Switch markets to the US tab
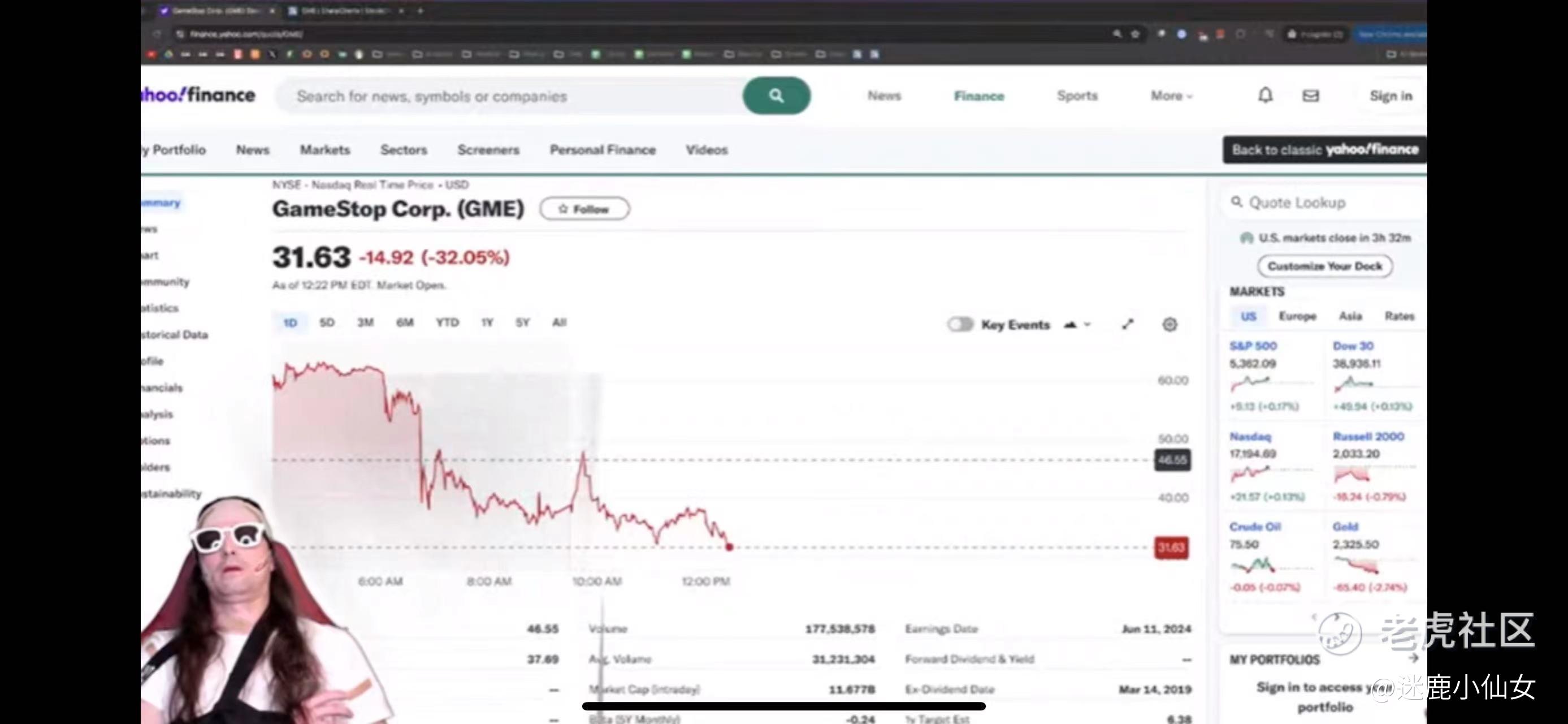1568x724 pixels. [x=1249, y=317]
